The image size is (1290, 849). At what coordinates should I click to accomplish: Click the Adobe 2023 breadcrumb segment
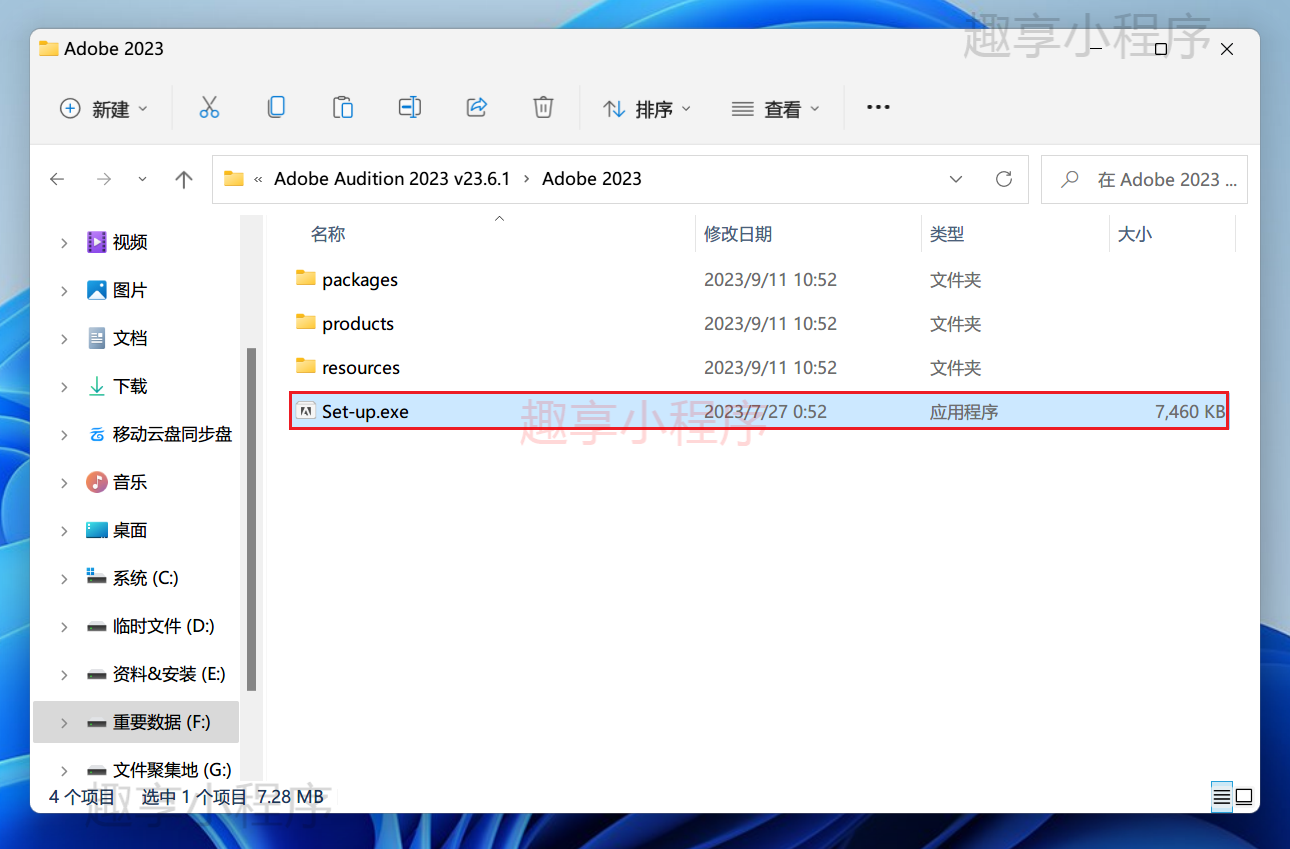(592, 179)
